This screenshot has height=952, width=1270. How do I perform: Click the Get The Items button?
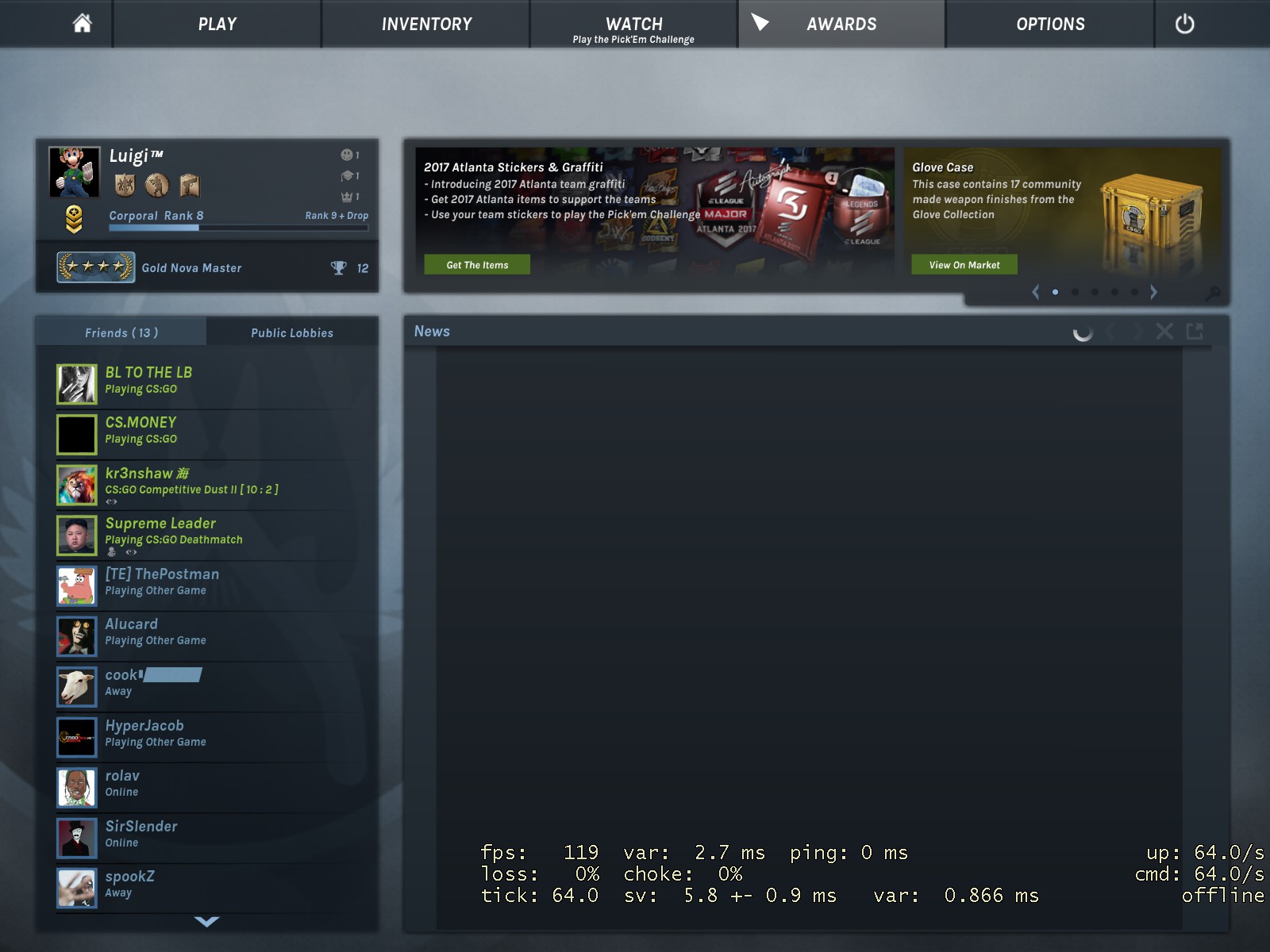coord(477,265)
